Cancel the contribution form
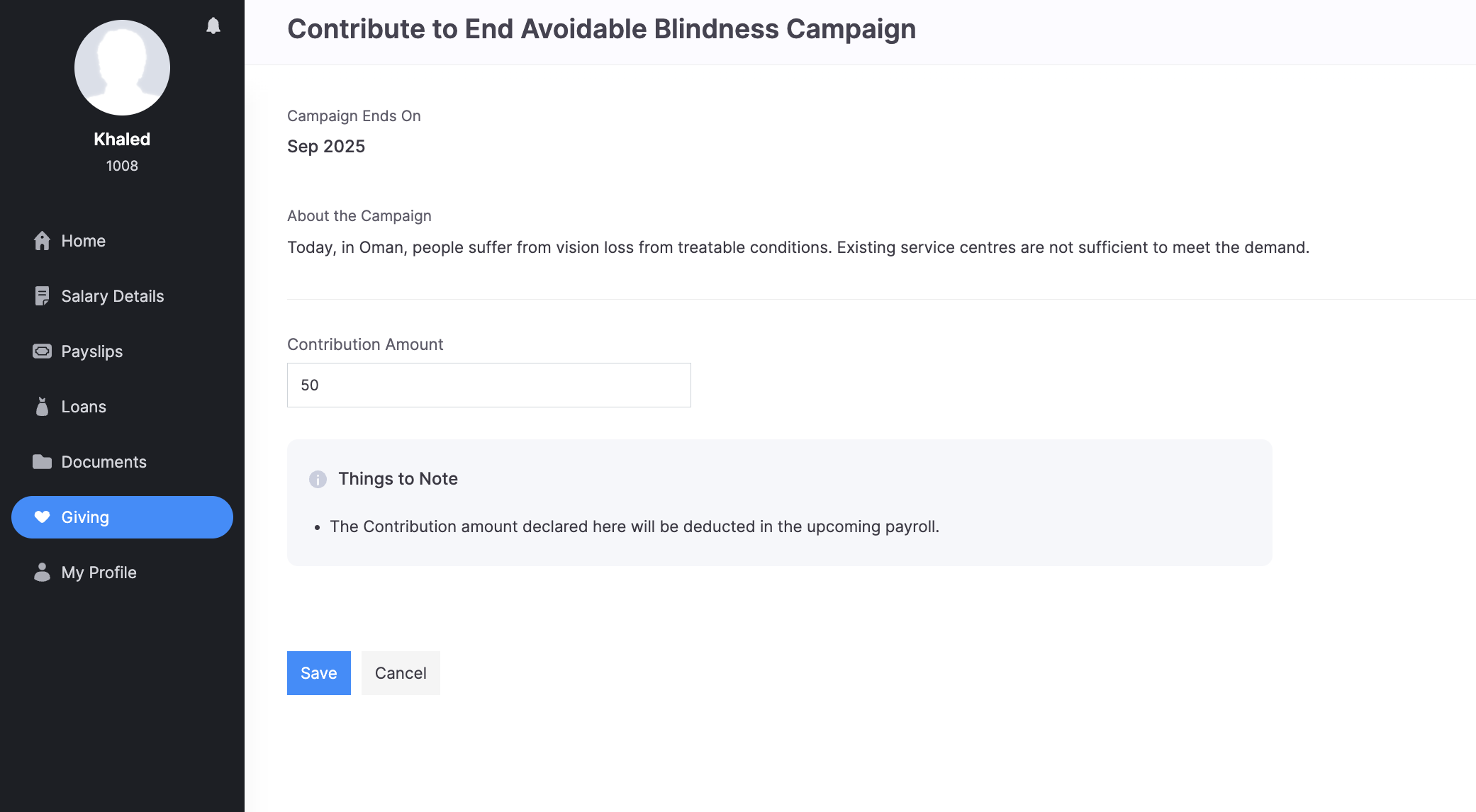 point(401,673)
